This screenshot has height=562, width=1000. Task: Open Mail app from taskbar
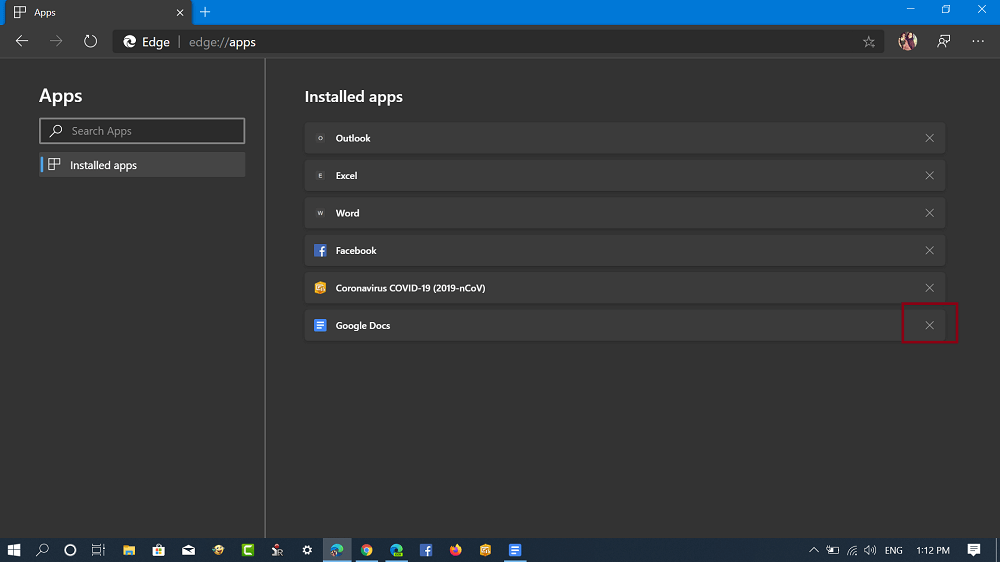pos(188,550)
